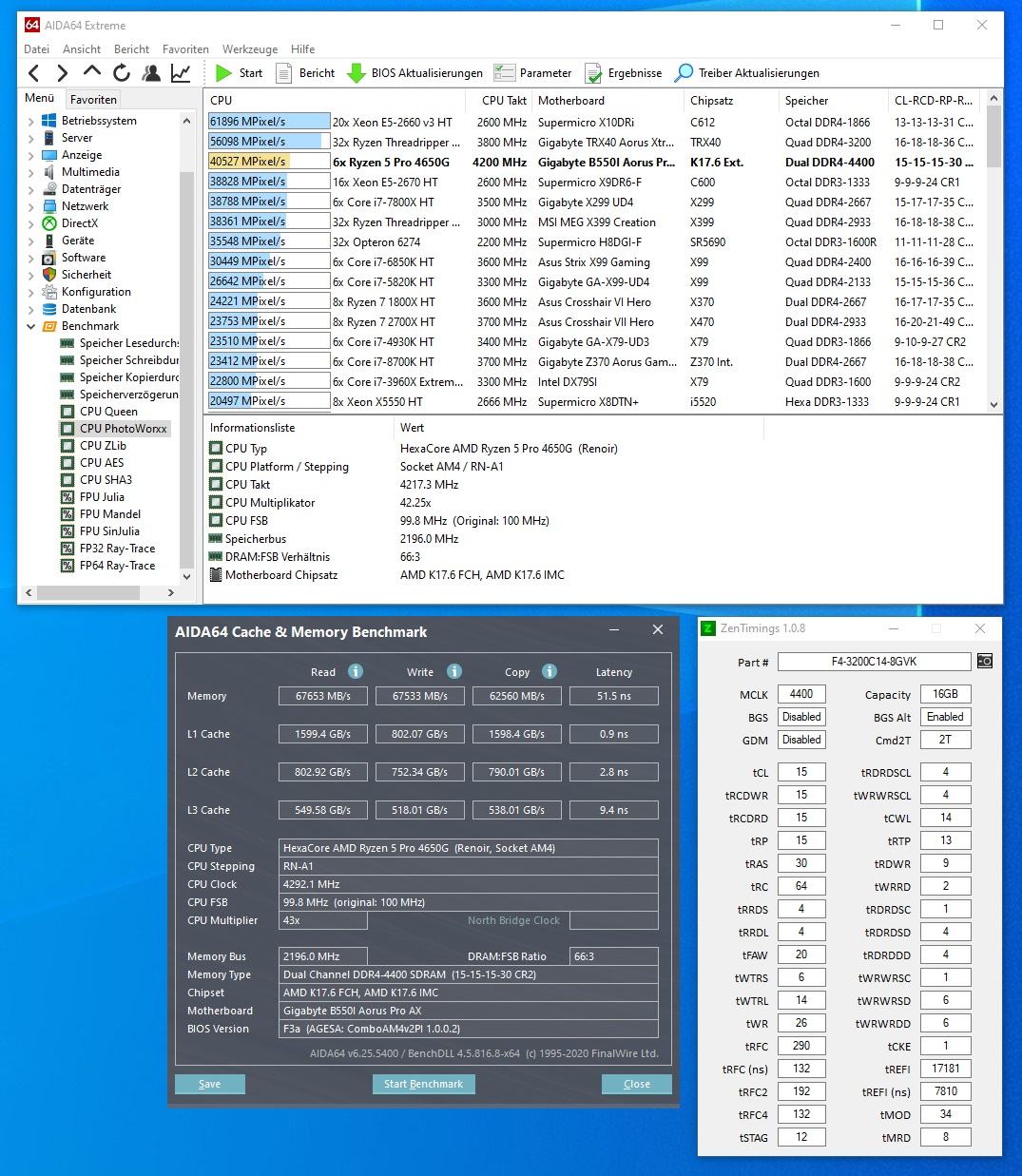Switch to the Menü tab

coord(40,98)
